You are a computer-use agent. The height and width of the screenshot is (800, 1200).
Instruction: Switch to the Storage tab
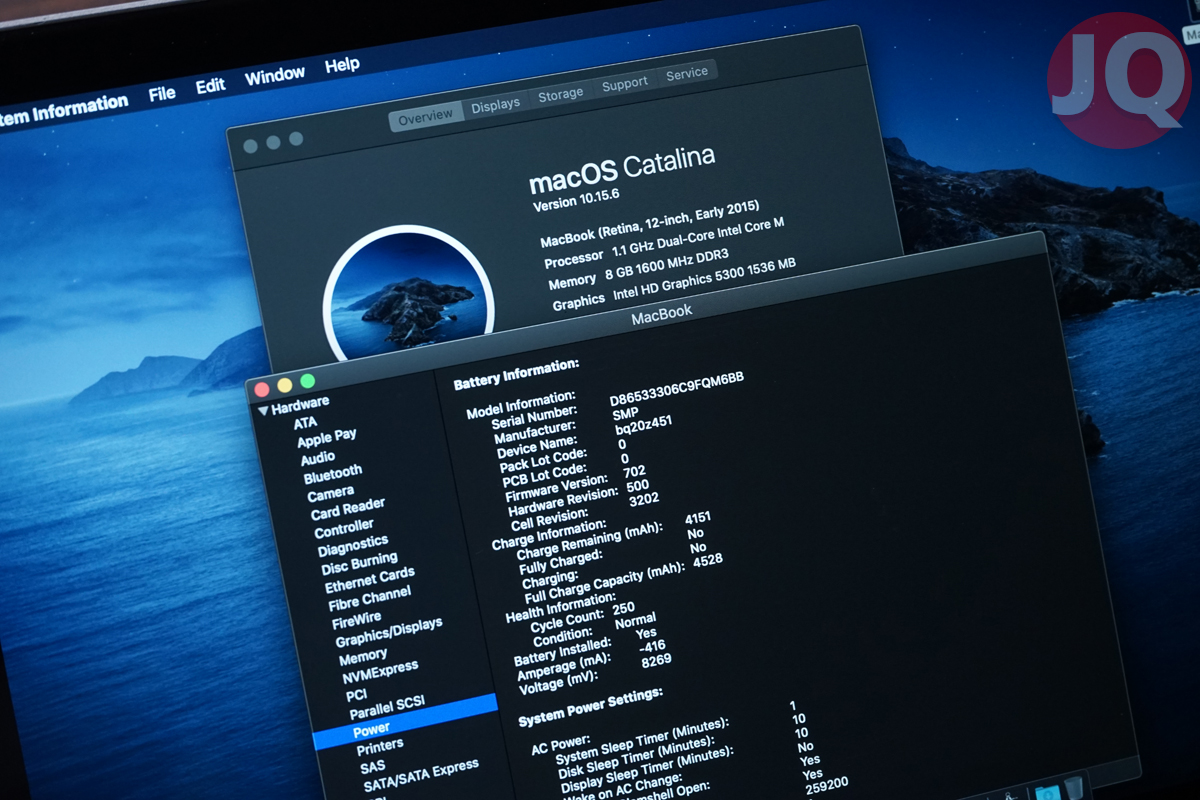click(x=560, y=94)
